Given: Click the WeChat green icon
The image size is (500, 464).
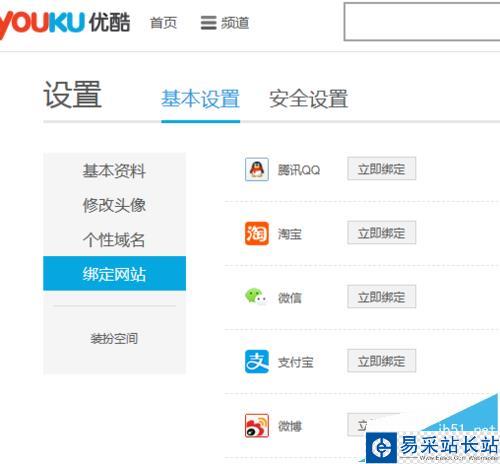Looking at the screenshot, I should (x=256, y=296).
